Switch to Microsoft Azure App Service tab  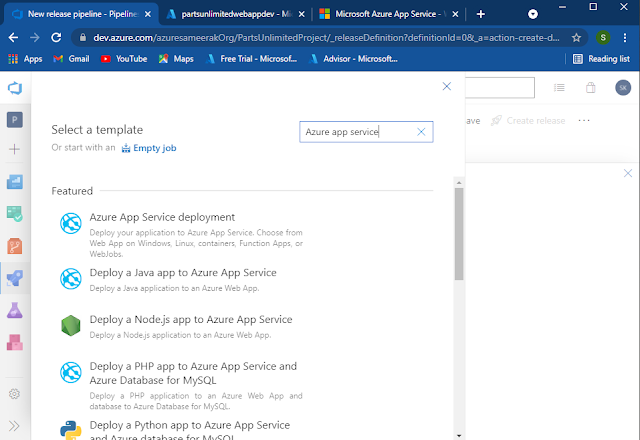[x=387, y=14]
